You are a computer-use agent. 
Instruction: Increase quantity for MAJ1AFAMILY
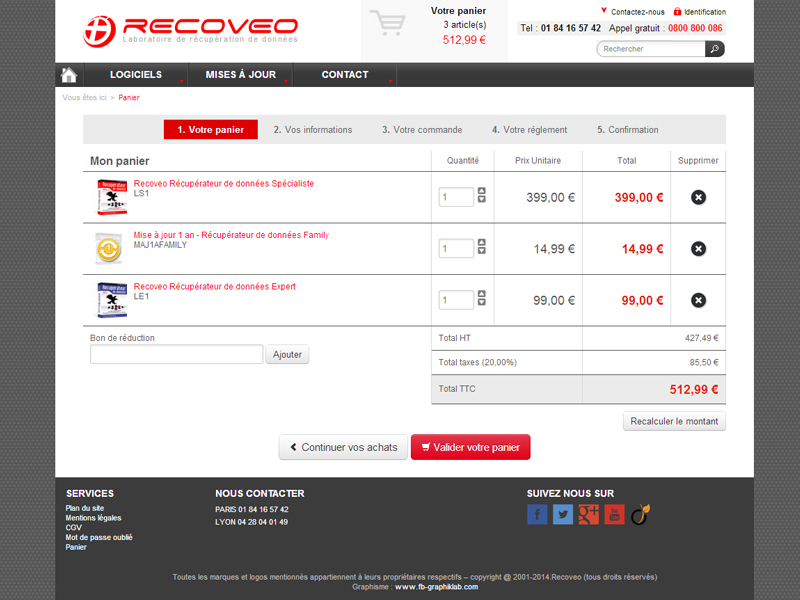click(x=482, y=243)
